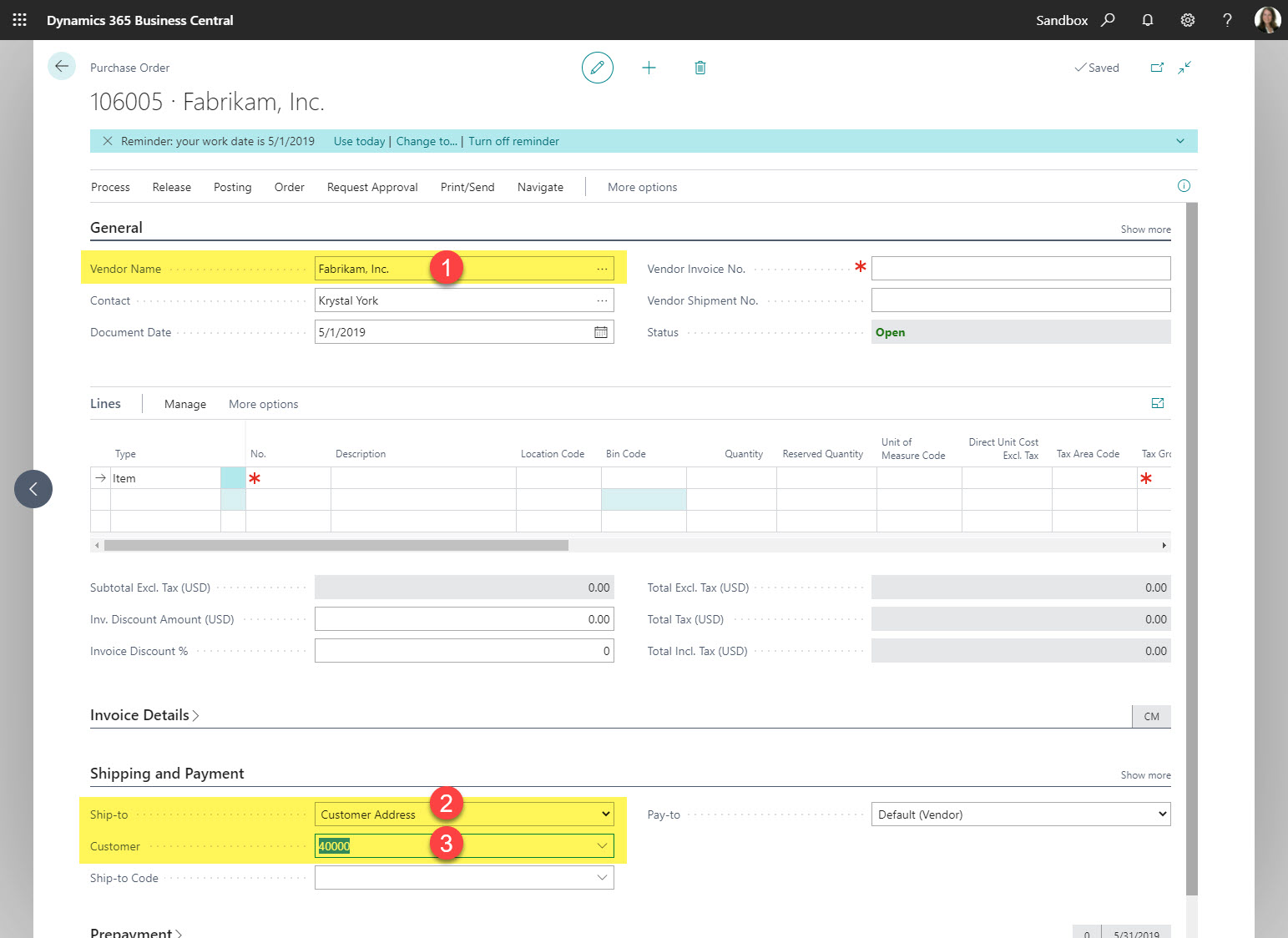Image resolution: width=1288 pixels, height=938 pixels.
Task: Edit the purchase order with the pencil icon
Action: 597,68
